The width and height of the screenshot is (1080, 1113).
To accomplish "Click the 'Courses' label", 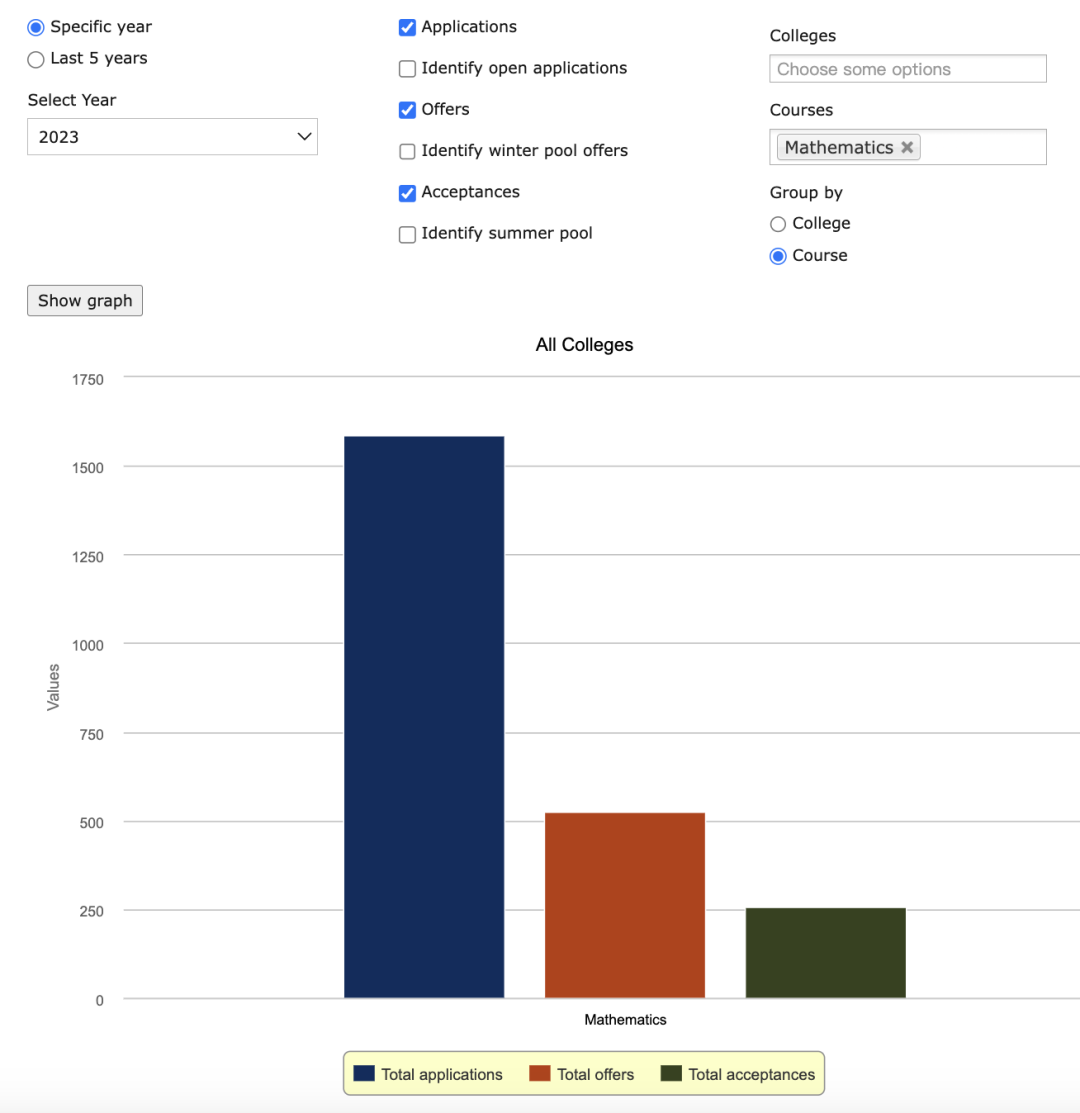I will tap(801, 110).
